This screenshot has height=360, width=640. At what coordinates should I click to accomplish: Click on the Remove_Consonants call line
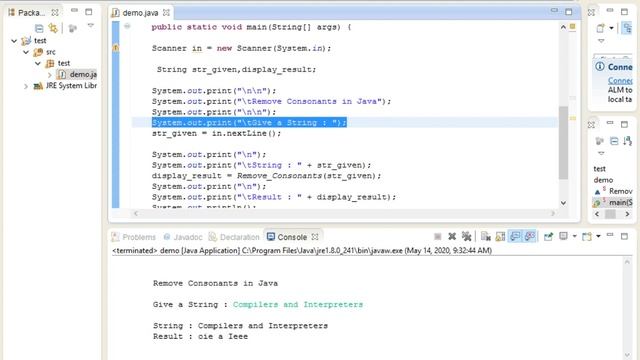click(x=266, y=176)
